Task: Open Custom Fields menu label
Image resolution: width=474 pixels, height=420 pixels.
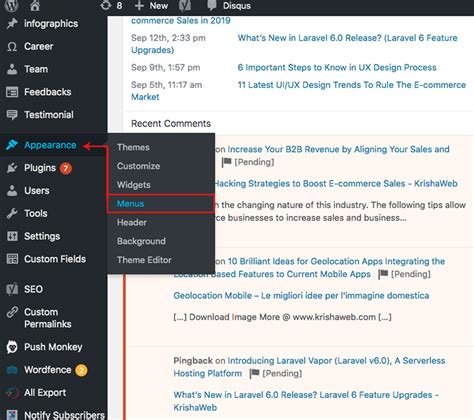Action: (x=55, y=259)
